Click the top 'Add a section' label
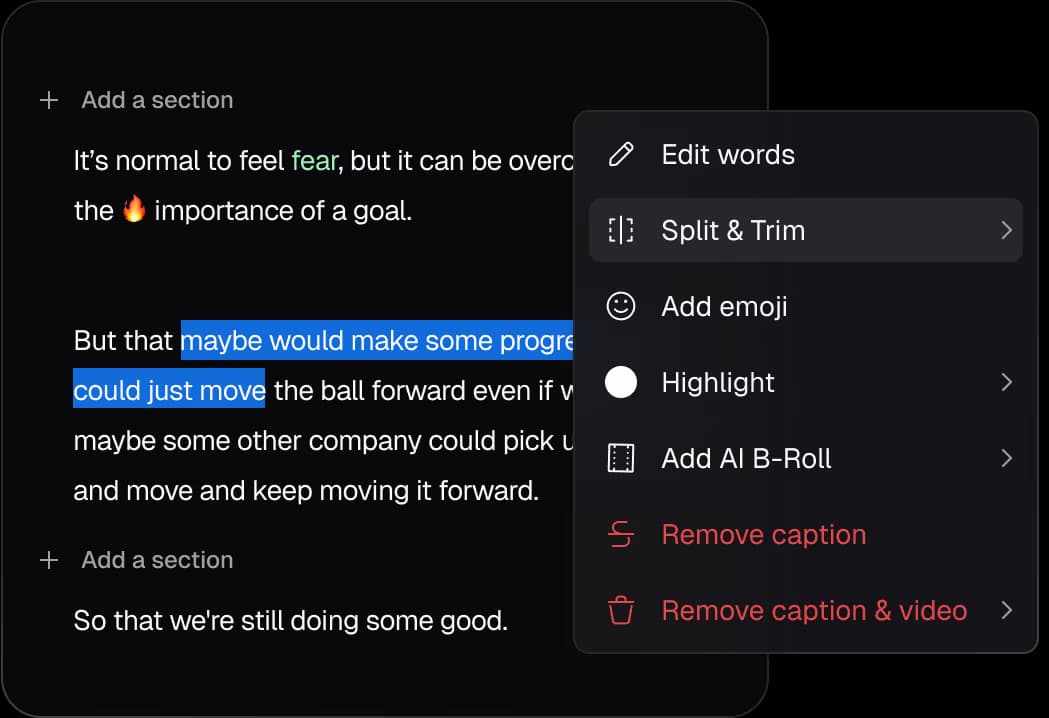 (x=157, y=100)
